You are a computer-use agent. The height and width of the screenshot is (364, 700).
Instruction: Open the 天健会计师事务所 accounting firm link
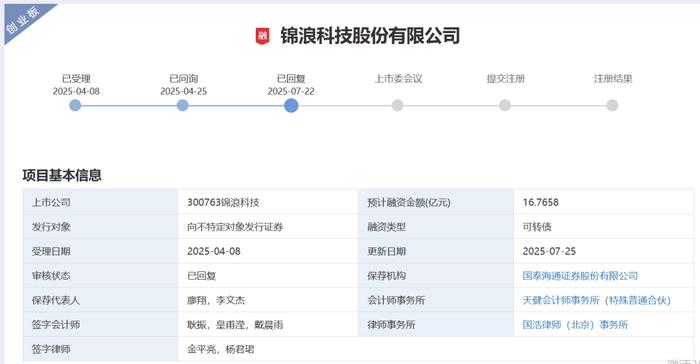[x=596, y=301]
